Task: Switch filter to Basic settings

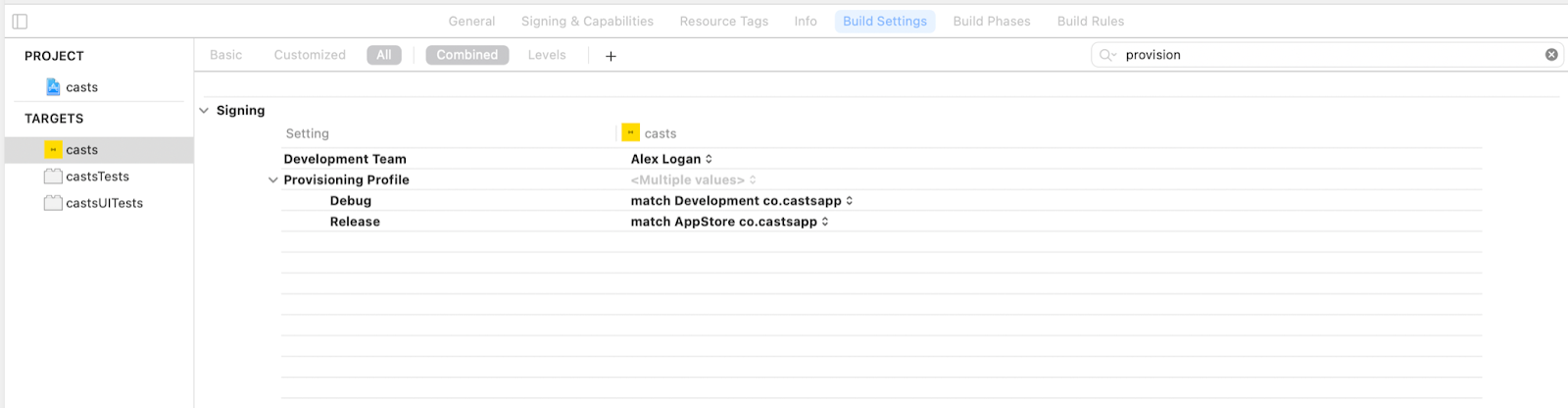Action: 225,55
